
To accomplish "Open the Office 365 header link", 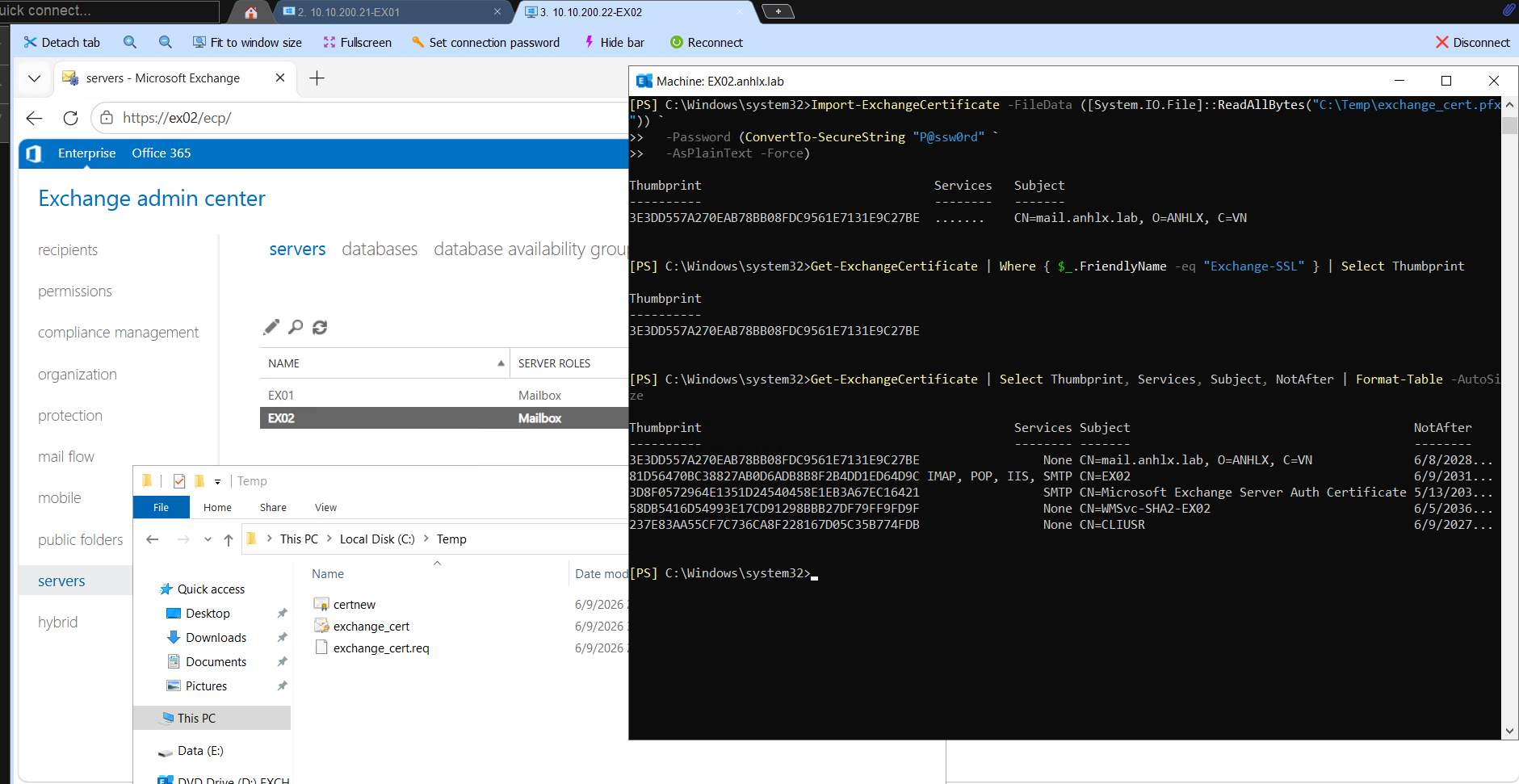I will point(162,153).
